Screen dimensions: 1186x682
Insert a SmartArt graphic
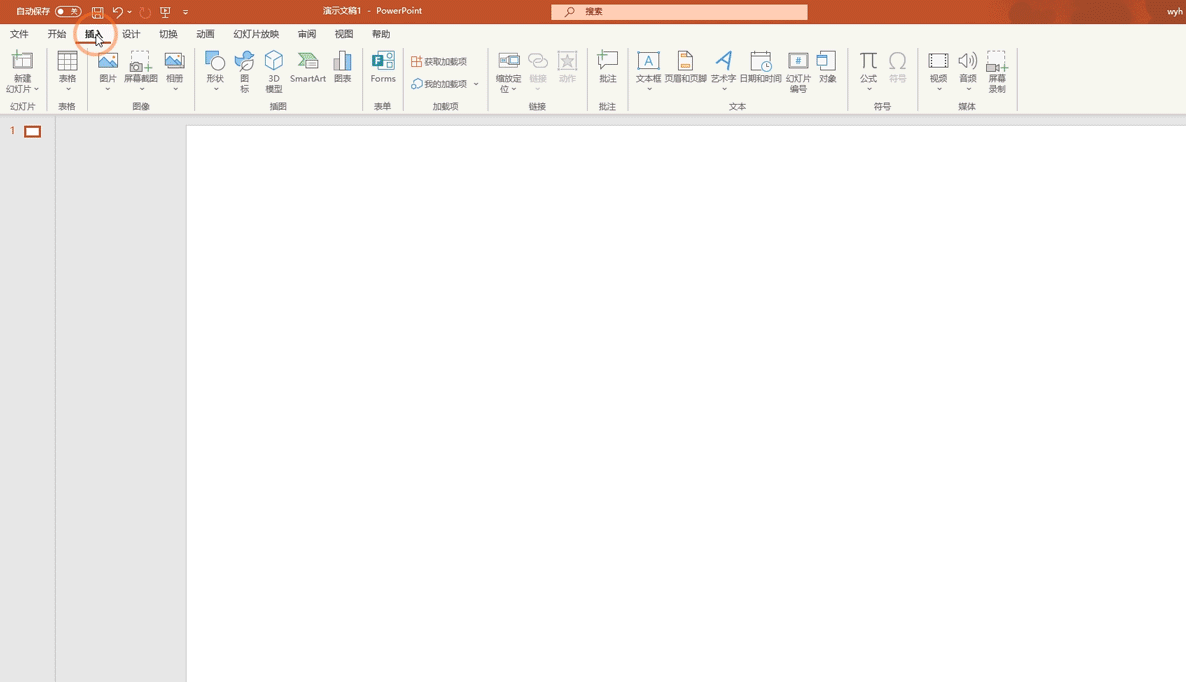pyautogui.click(x=308, y=68)
